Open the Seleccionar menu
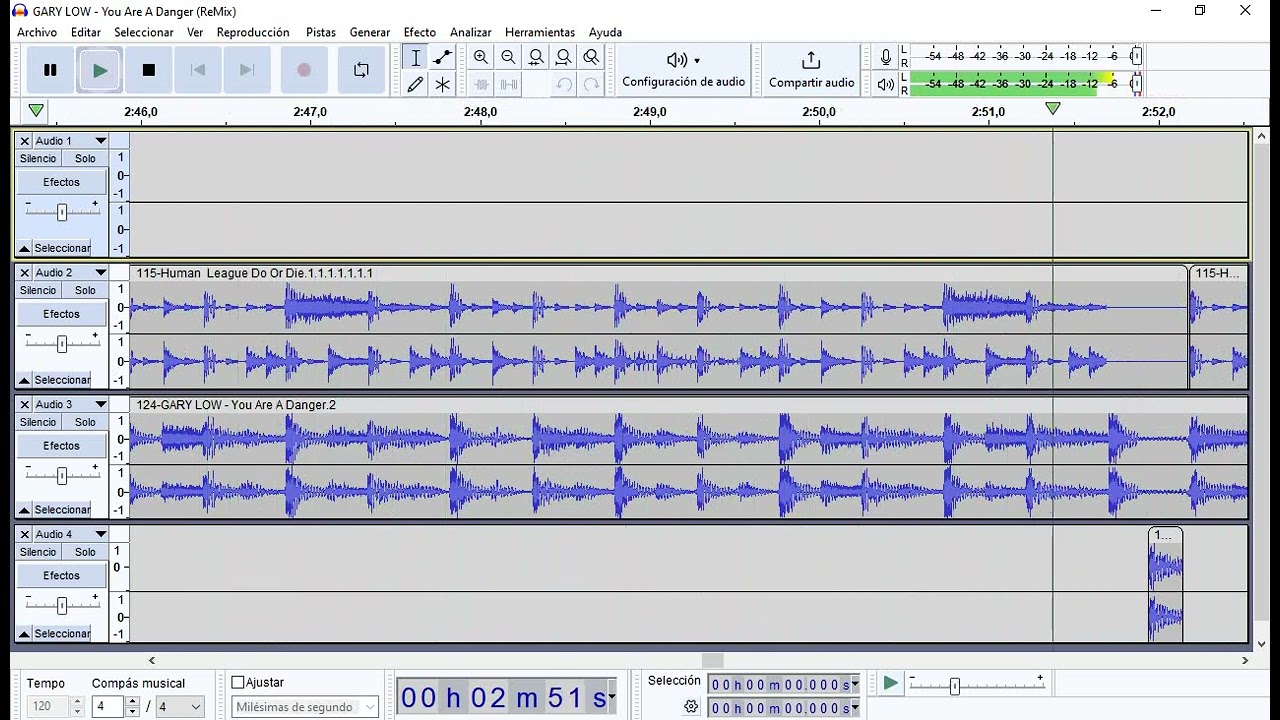Image resolution: width=1280 pixels, height=720 pixels. [144, 32]
